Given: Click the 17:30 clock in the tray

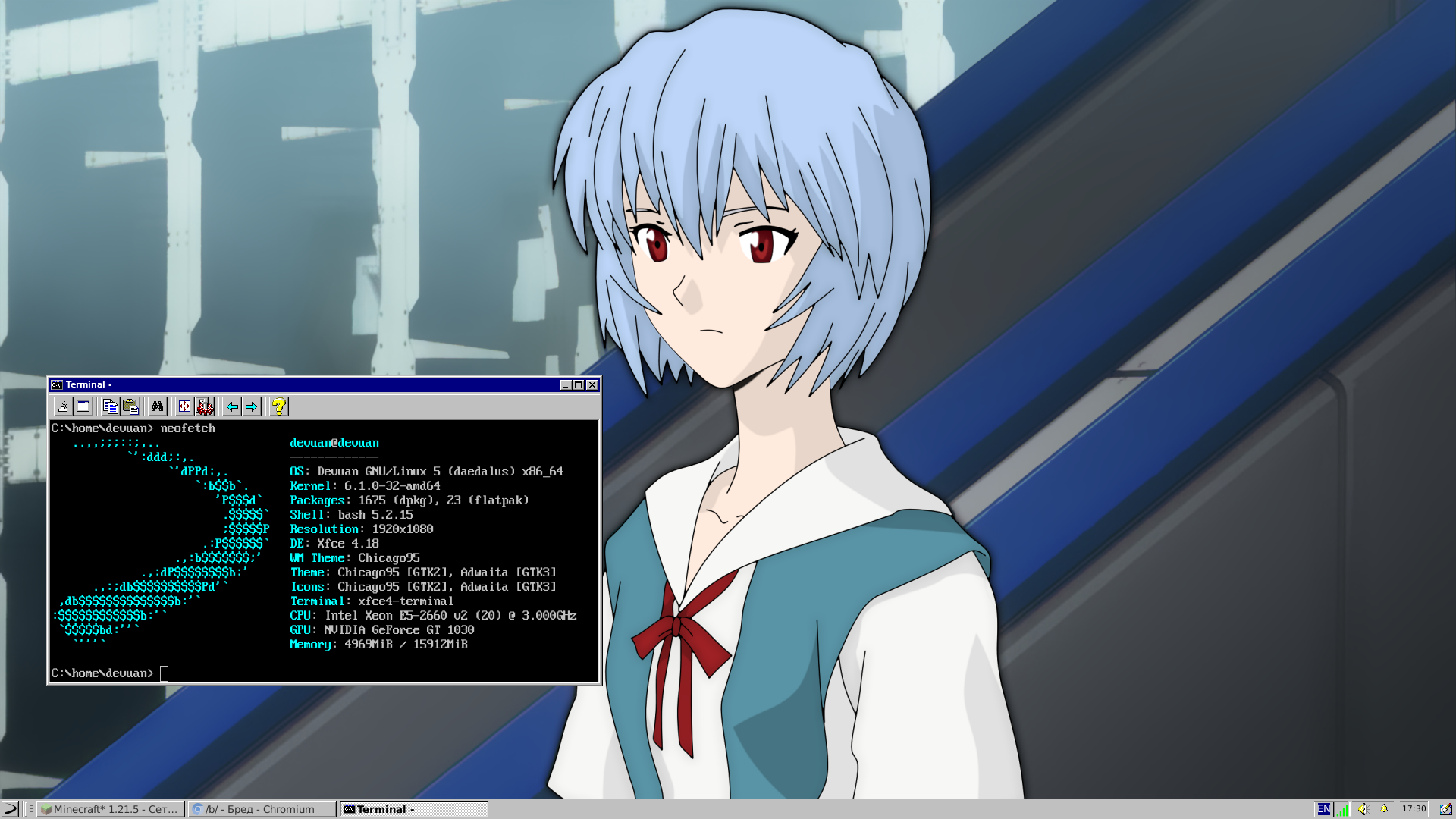Looking at the screenshot, I should coord(1414,809).
